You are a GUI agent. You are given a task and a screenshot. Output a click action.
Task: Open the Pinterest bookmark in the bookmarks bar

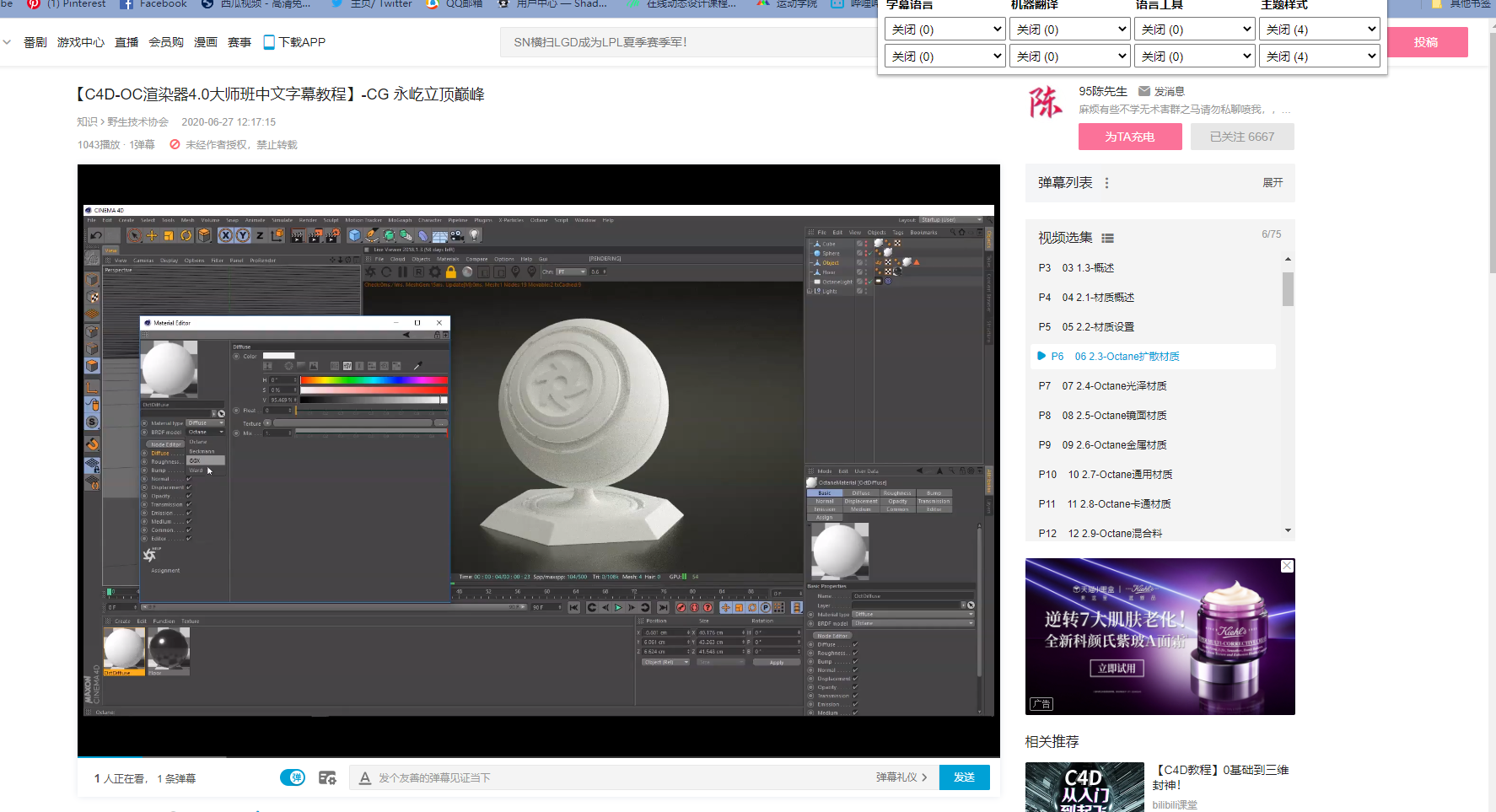click(66, 3)
